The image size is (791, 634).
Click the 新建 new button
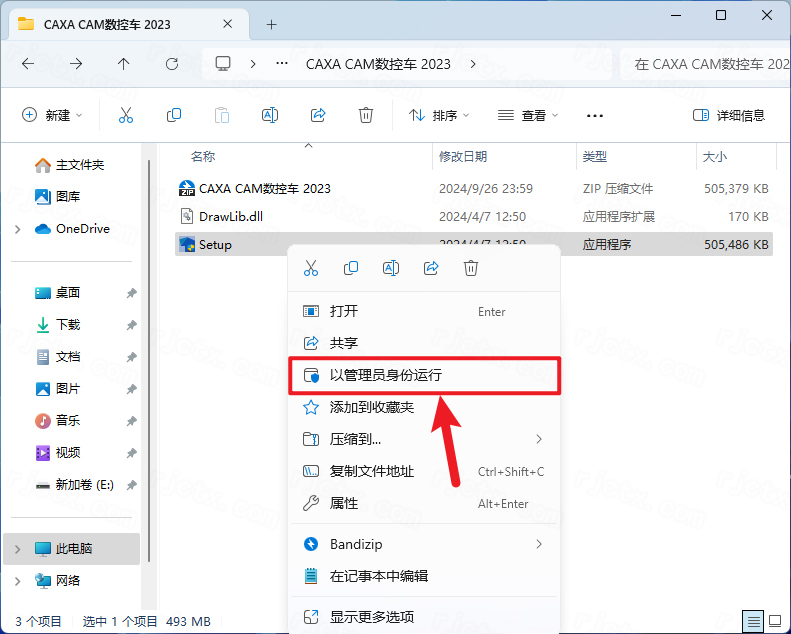(x=53, y=115)
